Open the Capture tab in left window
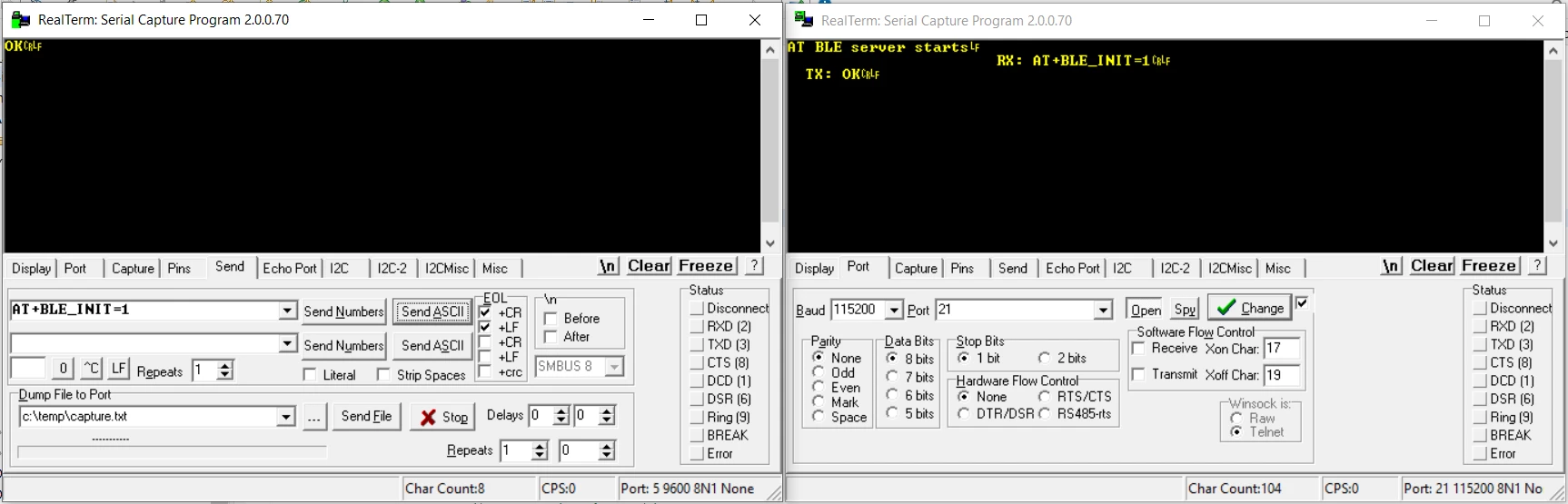This screenshot has width=1568, height=504. pos(133,269)
